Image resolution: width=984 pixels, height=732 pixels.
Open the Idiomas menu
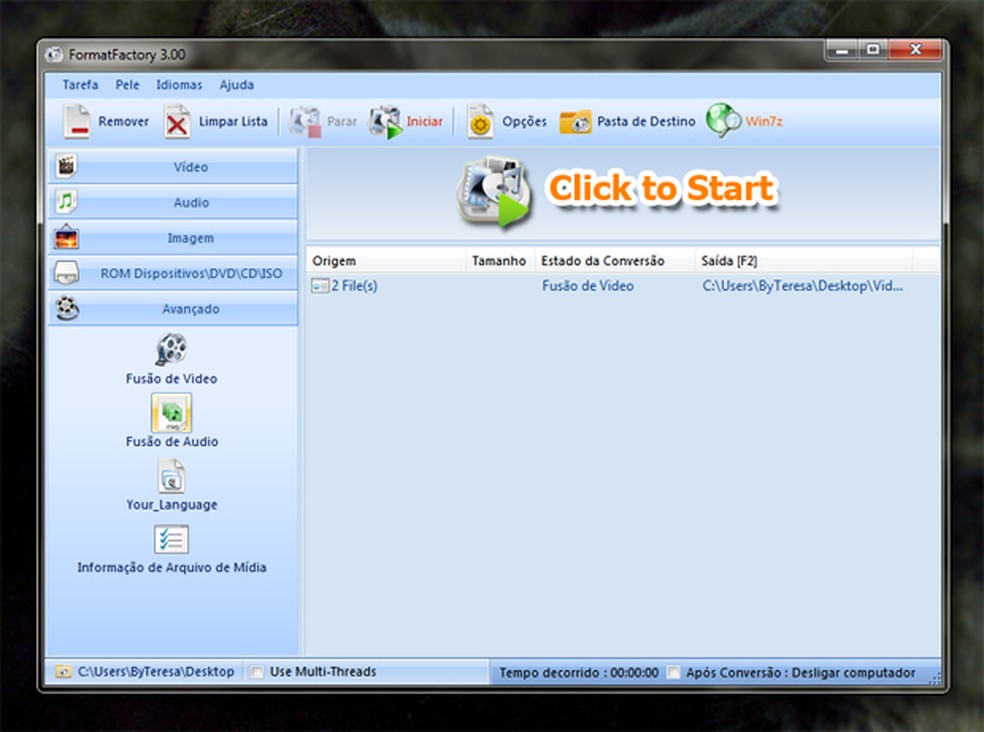click(179, 85)
